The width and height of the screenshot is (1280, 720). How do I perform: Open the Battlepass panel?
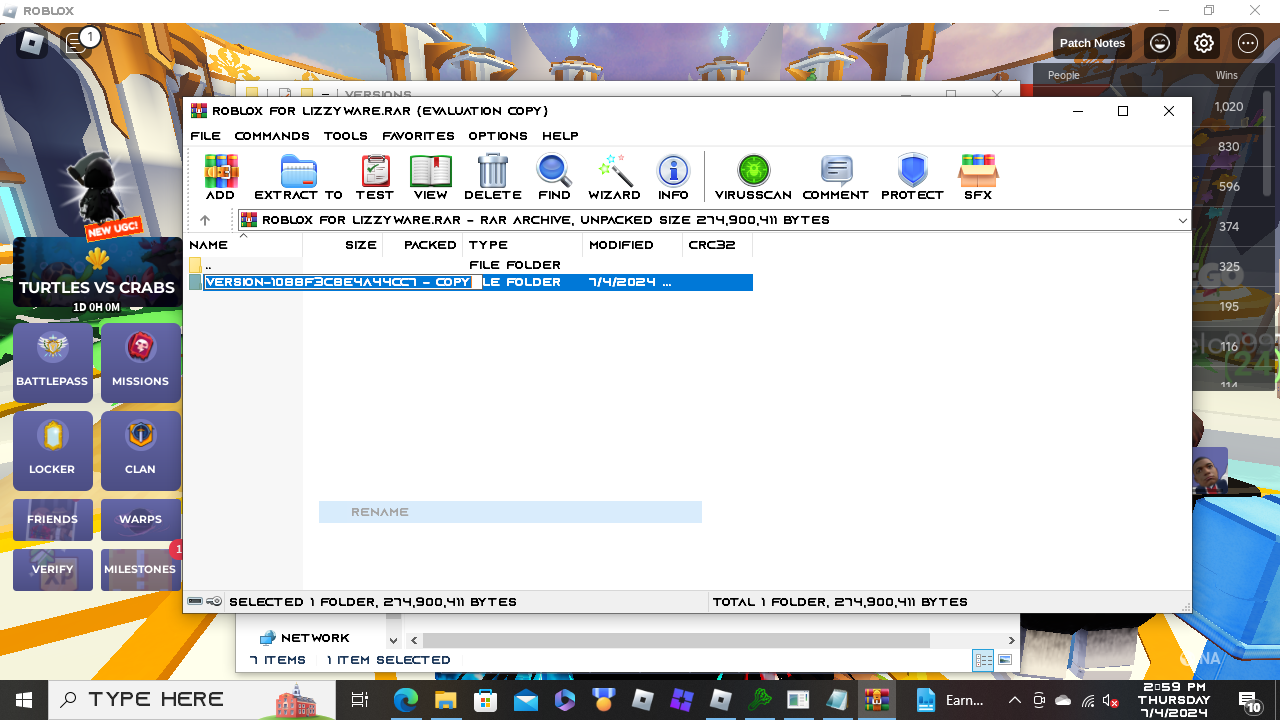point(52,362)
